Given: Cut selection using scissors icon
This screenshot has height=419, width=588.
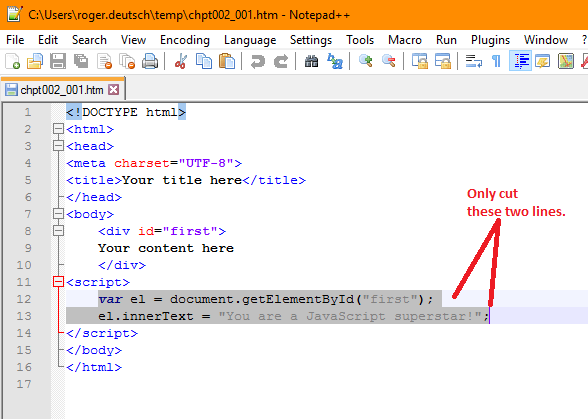Looking at the screenshot, I should (181, 61).
